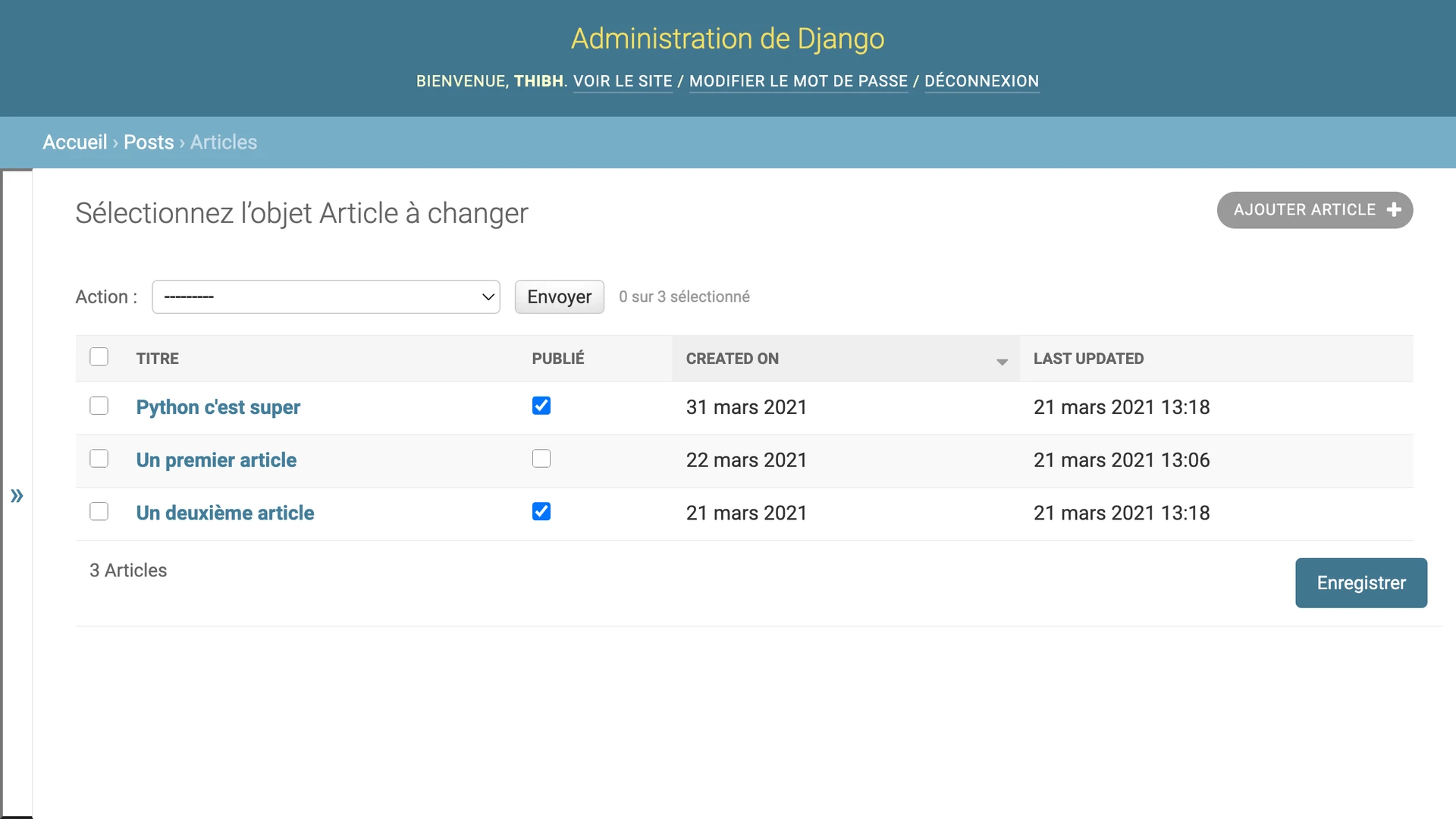The image size is (1456, 819).
Task: Save changes with the Enregistrer button
Action: click(1361, 582)
